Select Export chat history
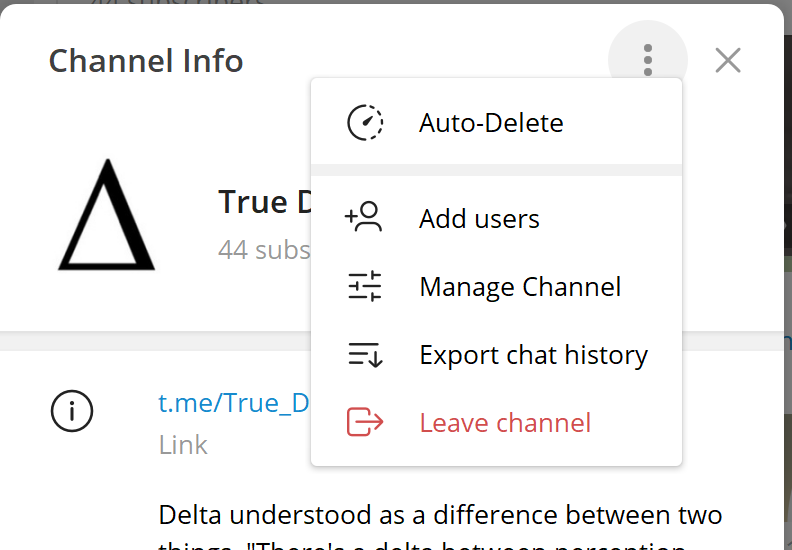 497,355
